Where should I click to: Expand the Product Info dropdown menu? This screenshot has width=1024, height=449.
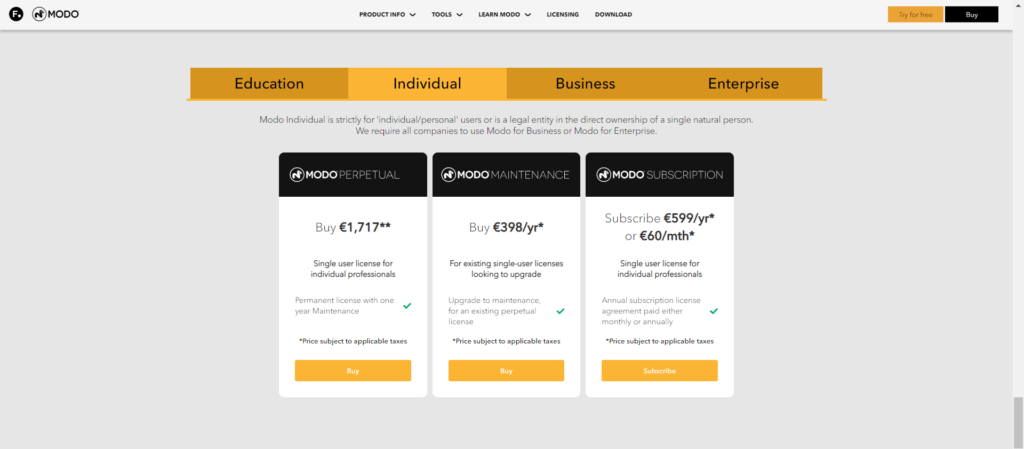(387, 14)
